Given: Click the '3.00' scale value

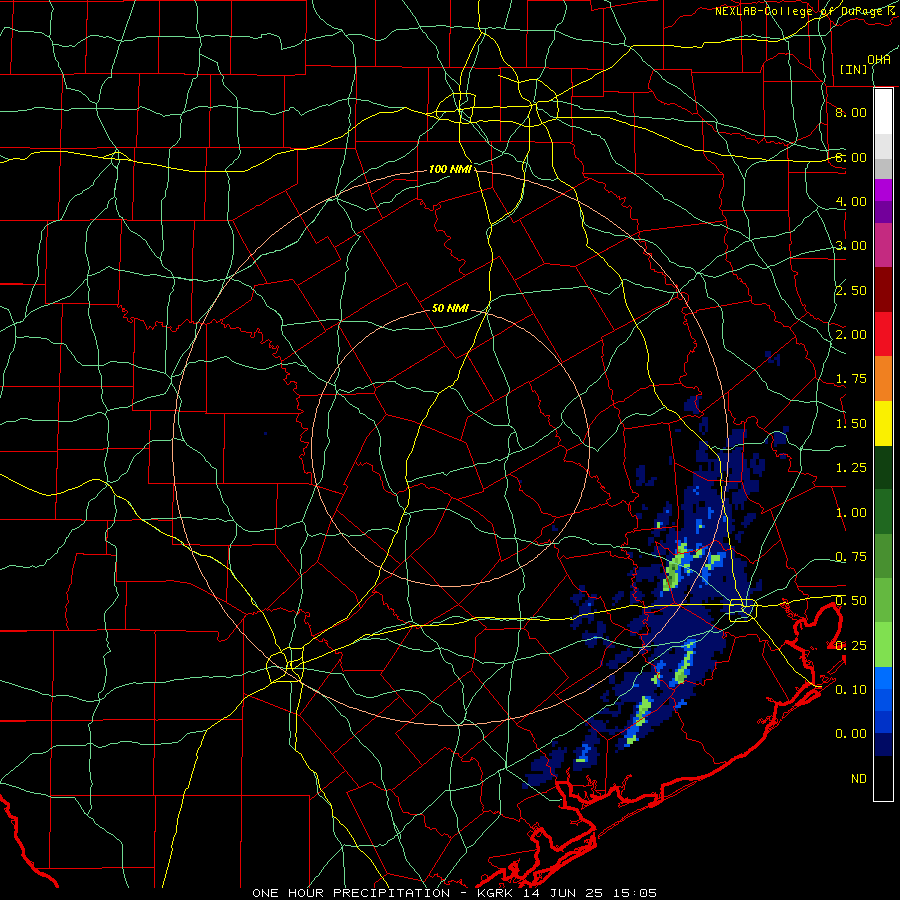Looking at the screenshot, I should coord(851,246).
